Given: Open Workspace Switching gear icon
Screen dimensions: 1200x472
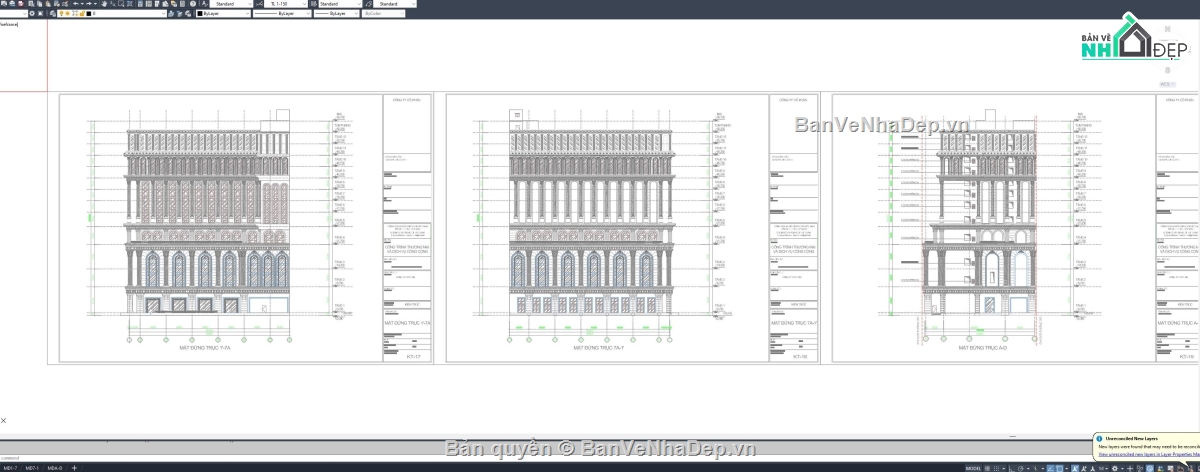Looking at the screenshot, I should tap(1114, 468).
